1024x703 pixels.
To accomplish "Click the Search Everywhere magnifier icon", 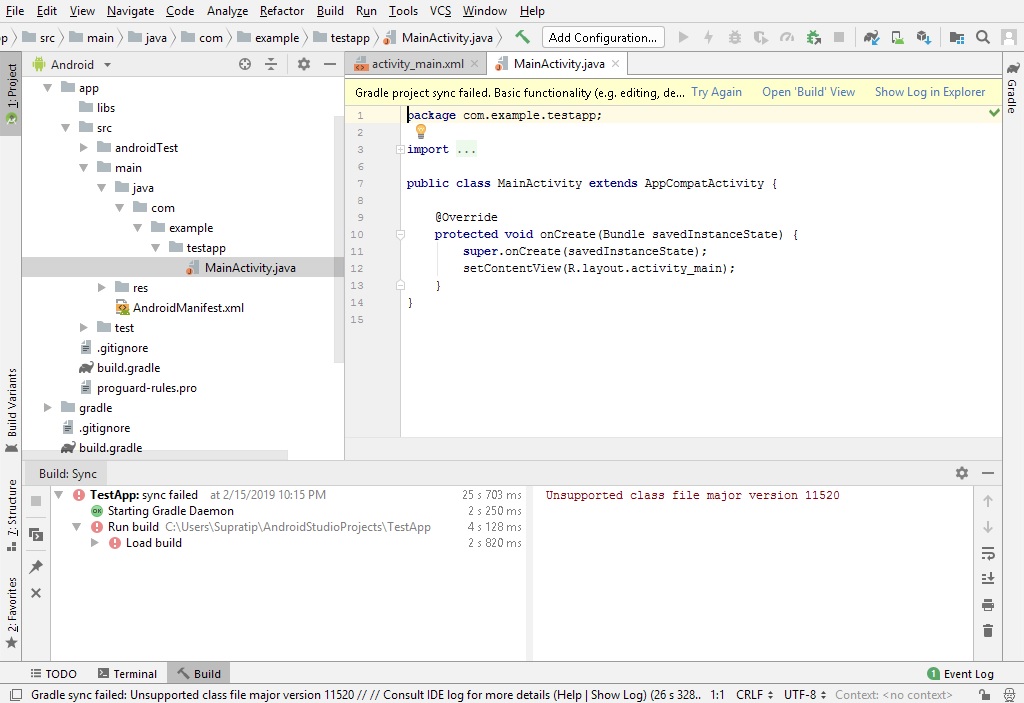I will coord(983,37).
